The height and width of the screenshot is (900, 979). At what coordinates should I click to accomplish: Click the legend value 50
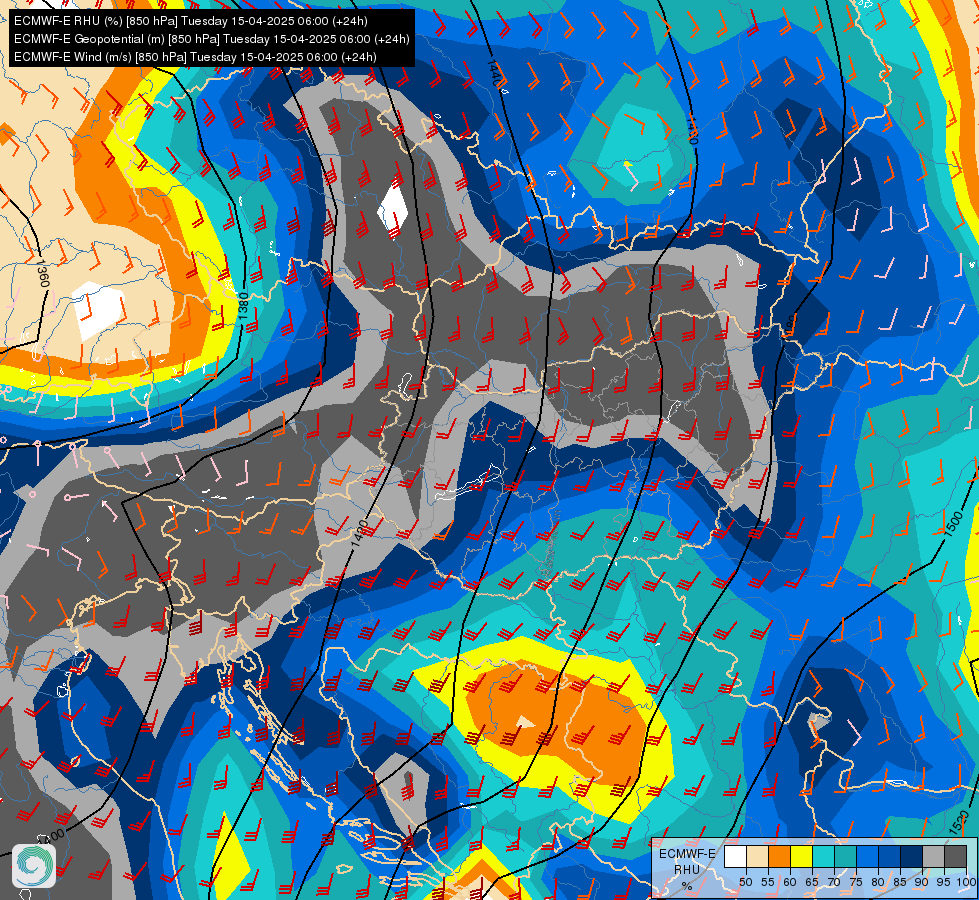(746, 882)
